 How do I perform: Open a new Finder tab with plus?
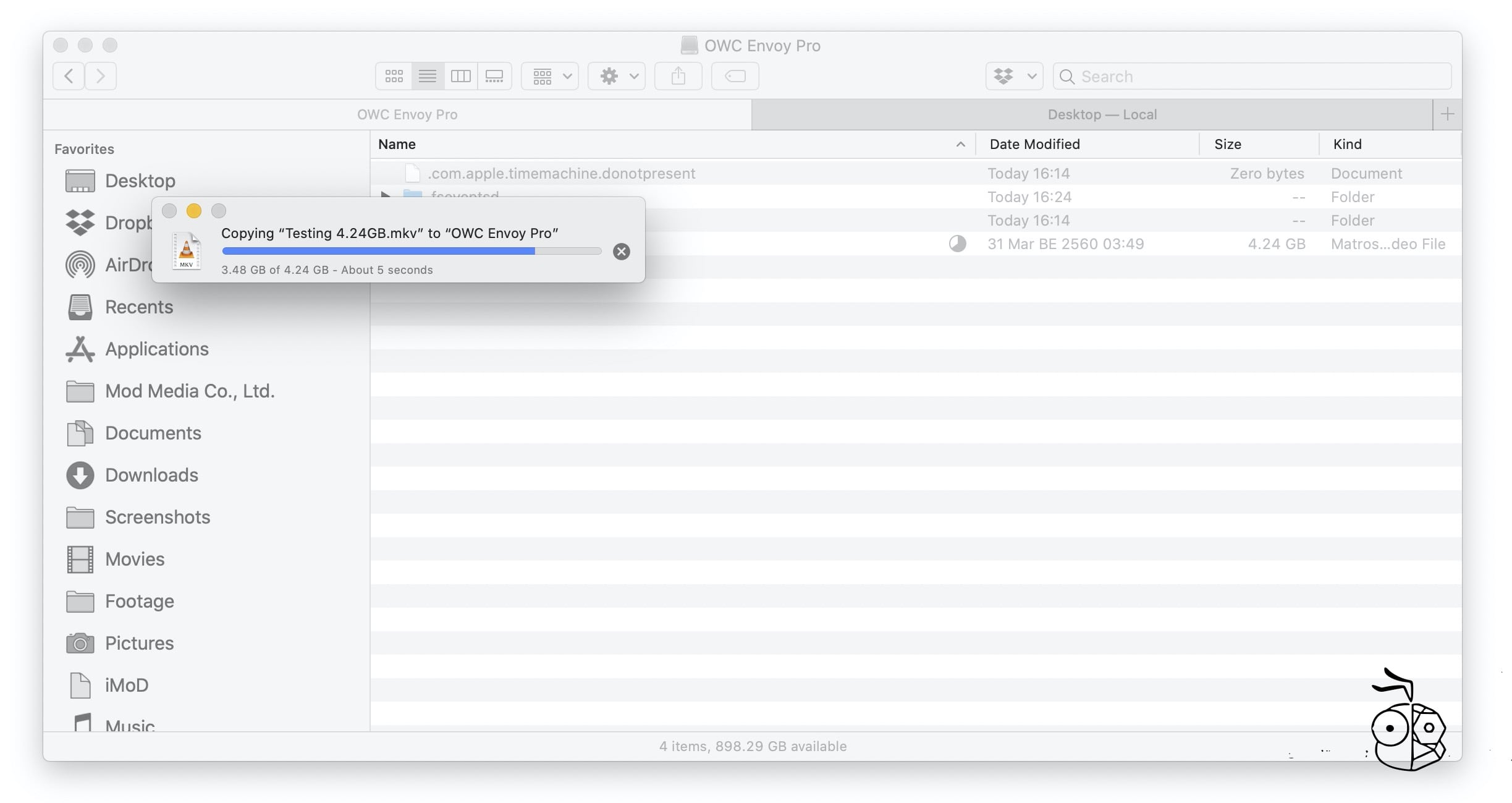point(1447,114)
